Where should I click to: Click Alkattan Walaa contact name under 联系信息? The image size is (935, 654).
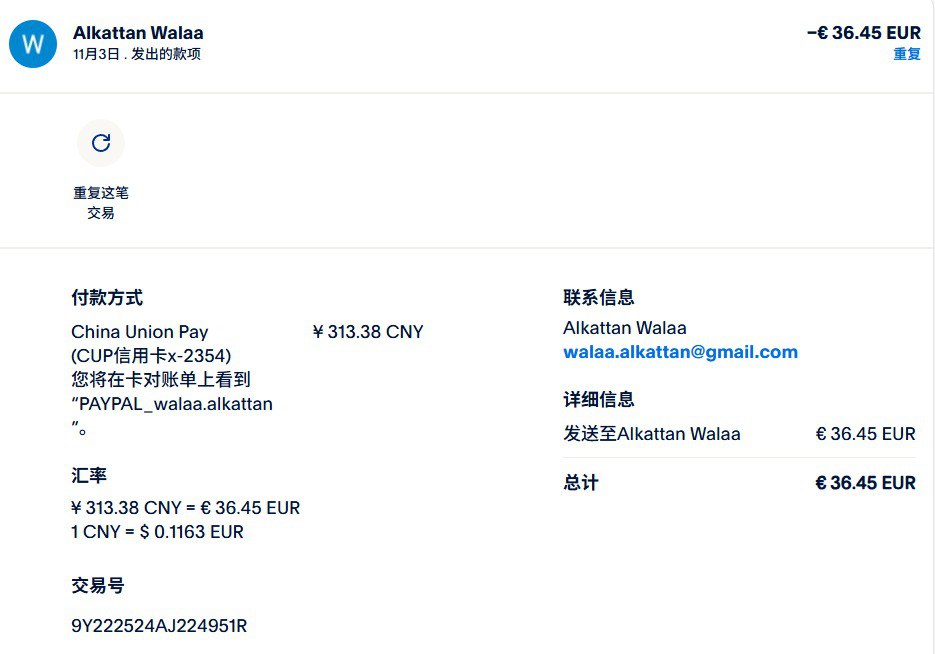click(x=624, y=328)
